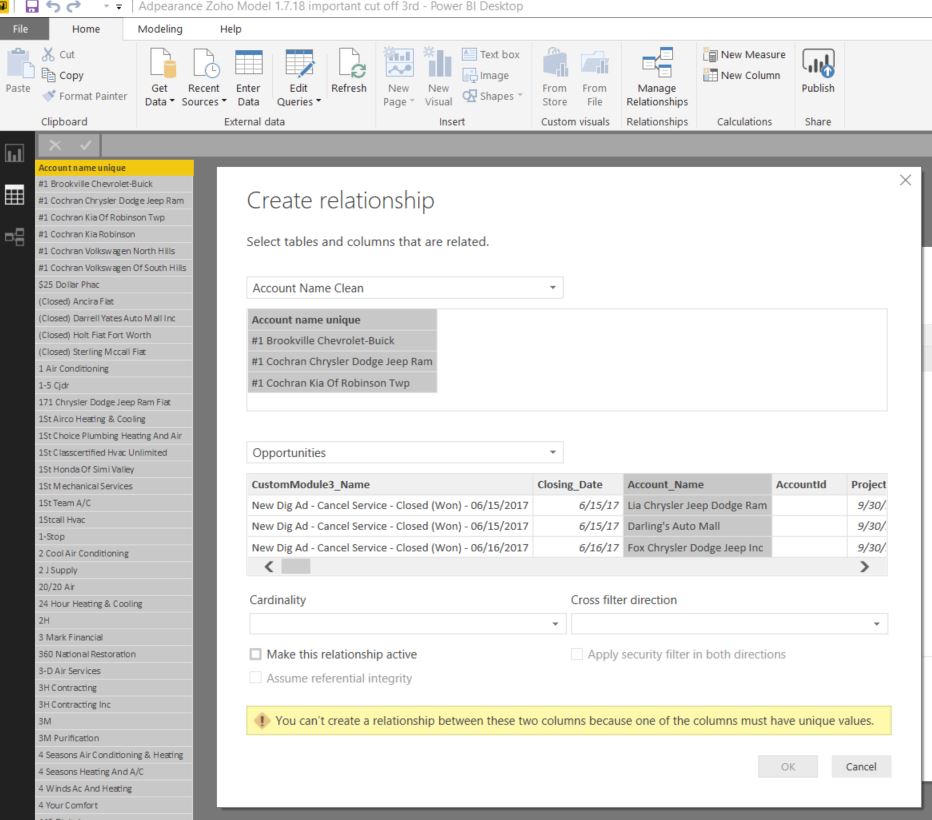Switch to the Modeling tab
Screen dimensions: 932x820
pos(160,29)
